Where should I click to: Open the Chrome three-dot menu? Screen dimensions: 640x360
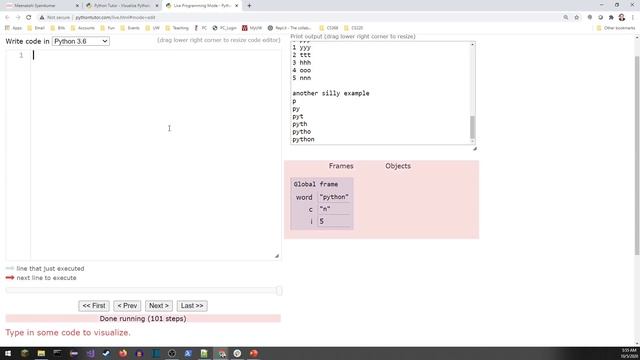633,18
